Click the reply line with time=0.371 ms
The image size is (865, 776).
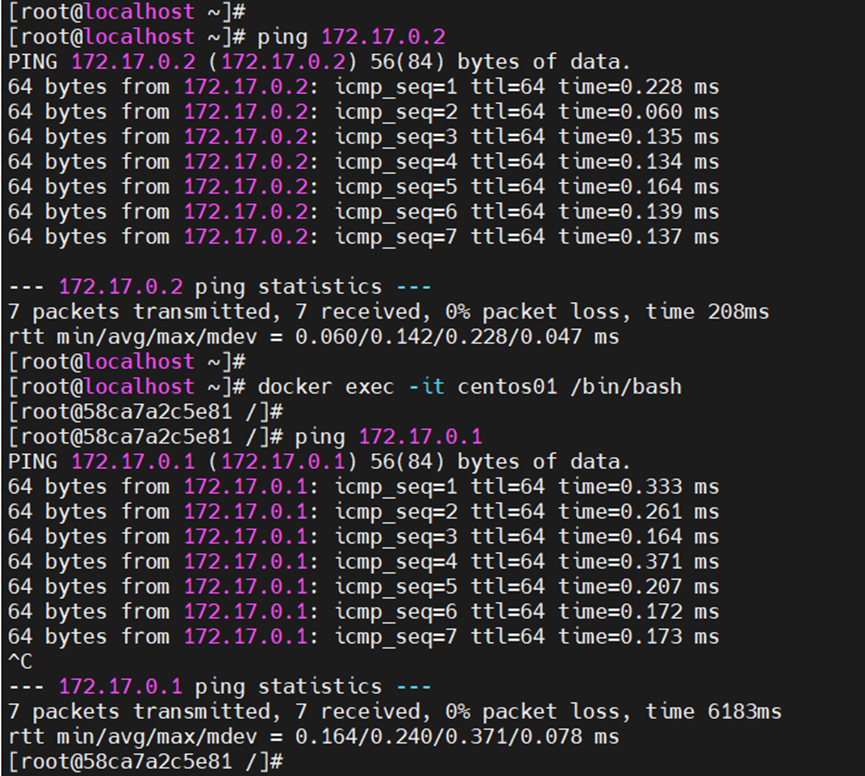click(x=364, y=561)
